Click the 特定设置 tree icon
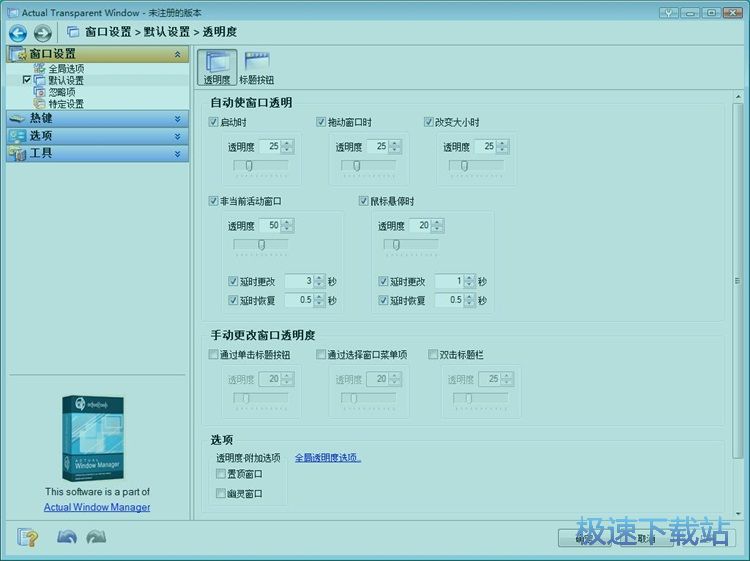Screen dimensions: 750x561 [x=39, y=103]
